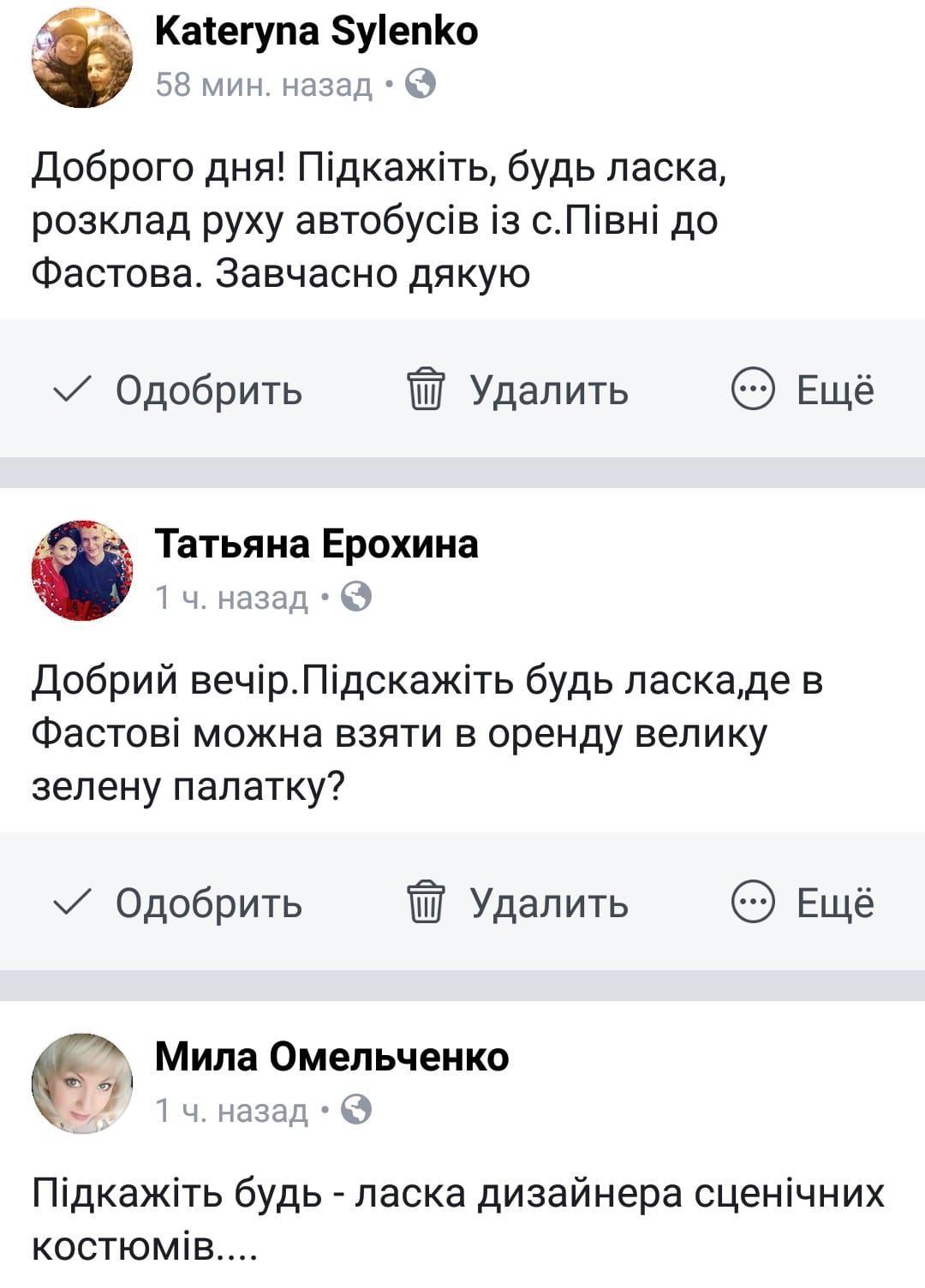Viewport: 925px width, 1288px height.
Task: Tap Мила Омельченко's profile avatar
Action: (82, 1083)
